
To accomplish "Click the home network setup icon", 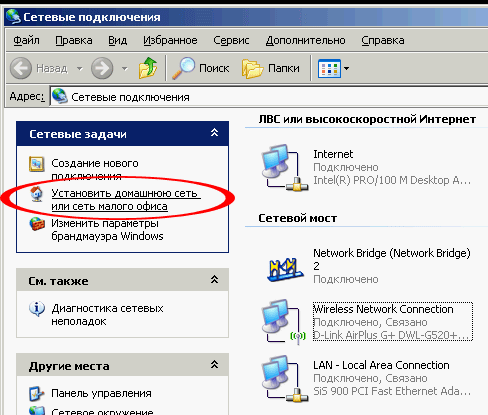I will (36, 194).
